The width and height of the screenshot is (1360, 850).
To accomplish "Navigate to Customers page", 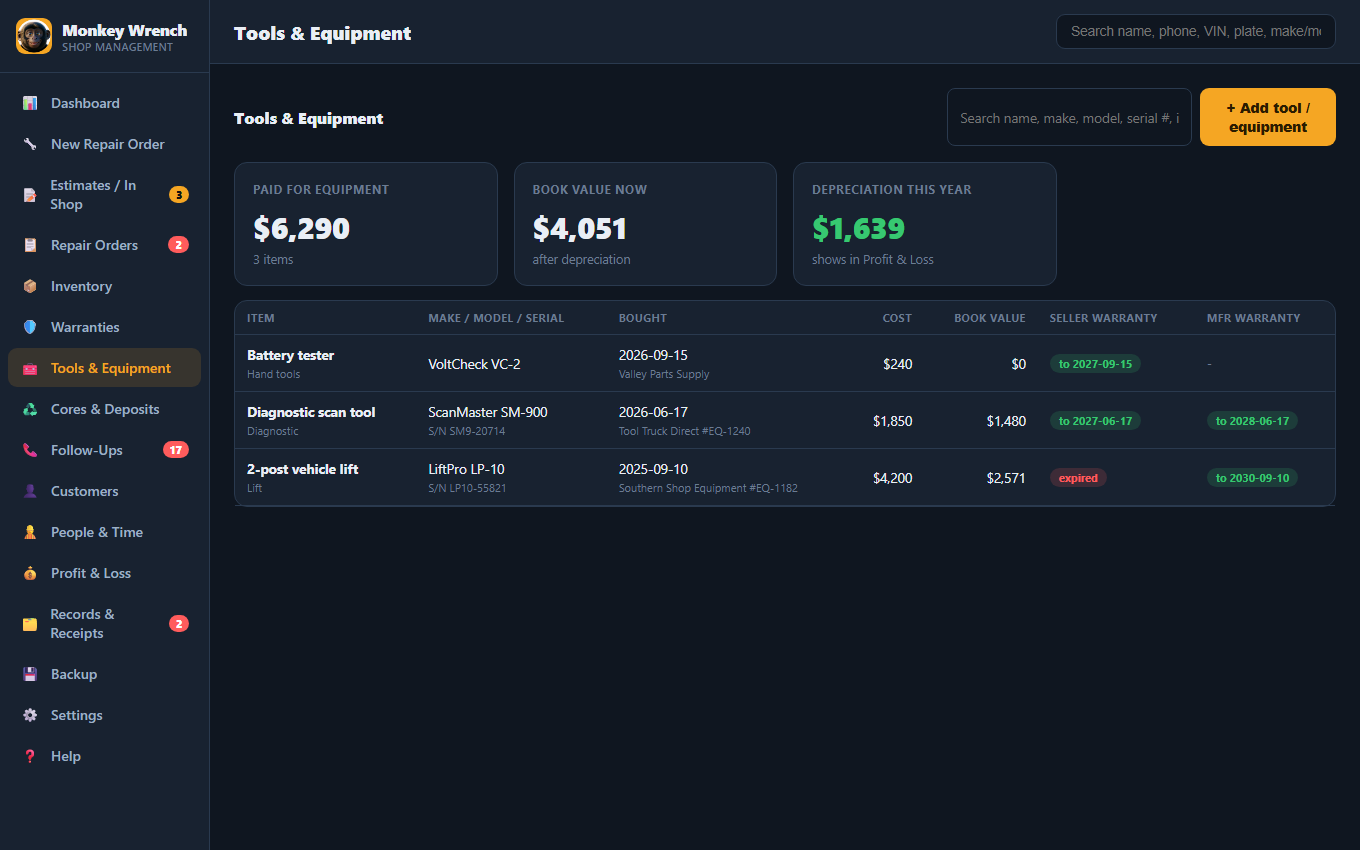I will [x=104, y=491].
